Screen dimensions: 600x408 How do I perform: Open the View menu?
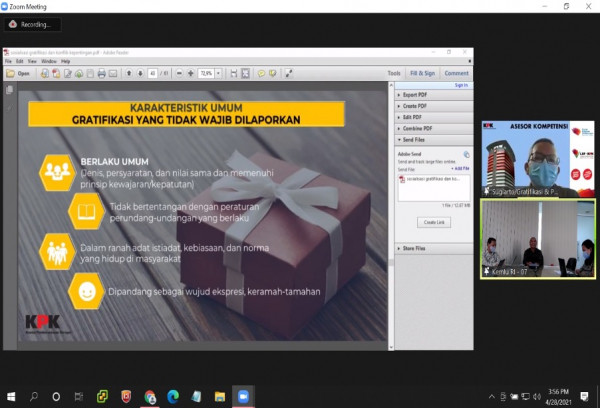click(x=34, y=61)
